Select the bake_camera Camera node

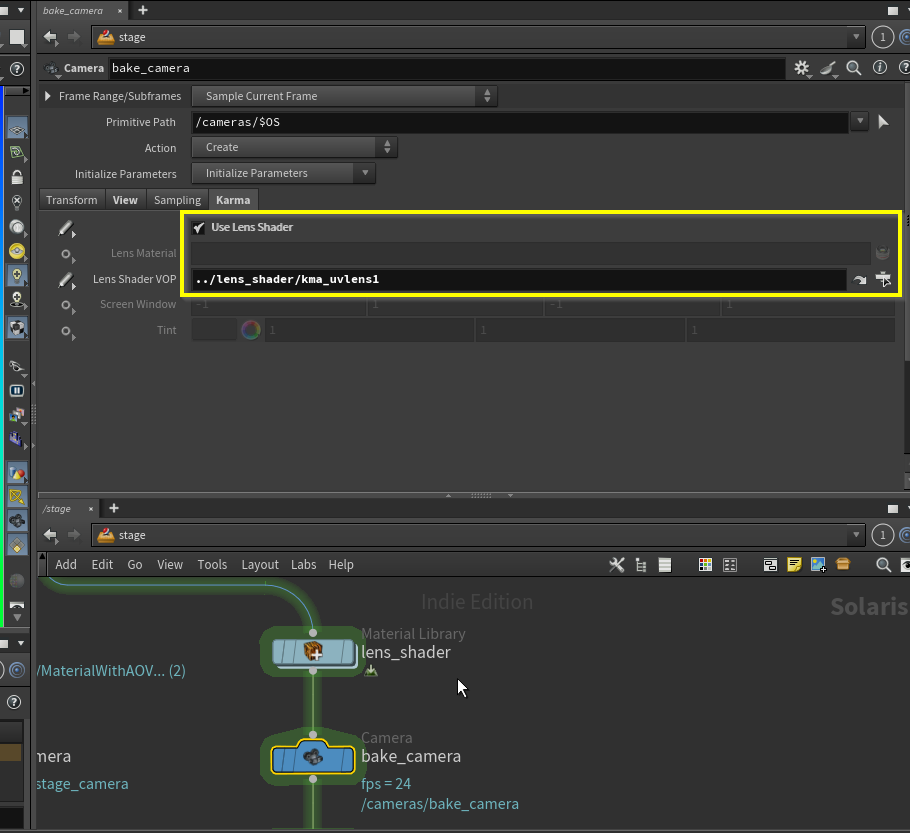coord(313,758)
